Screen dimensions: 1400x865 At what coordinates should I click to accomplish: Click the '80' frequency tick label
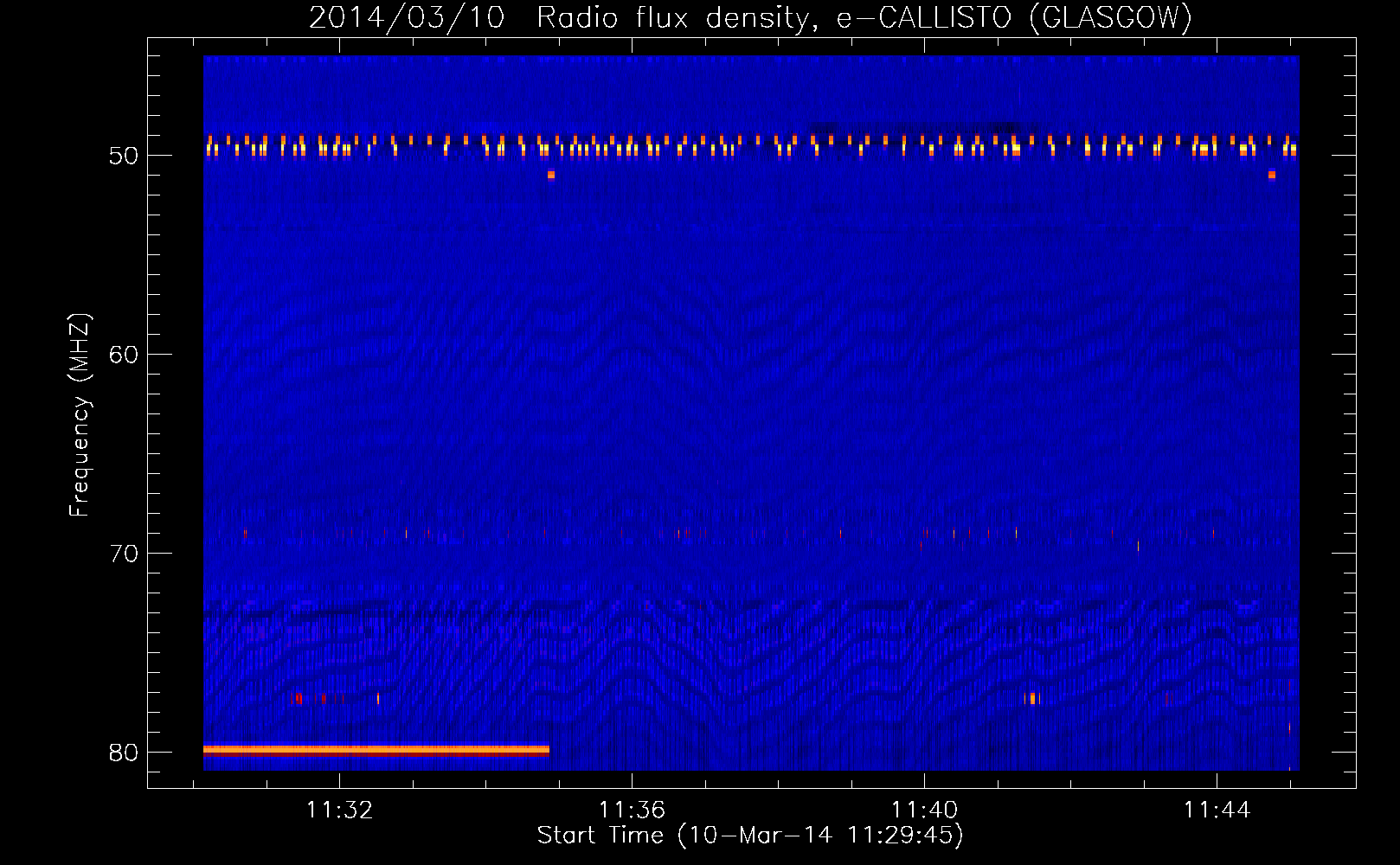point(124,753)
